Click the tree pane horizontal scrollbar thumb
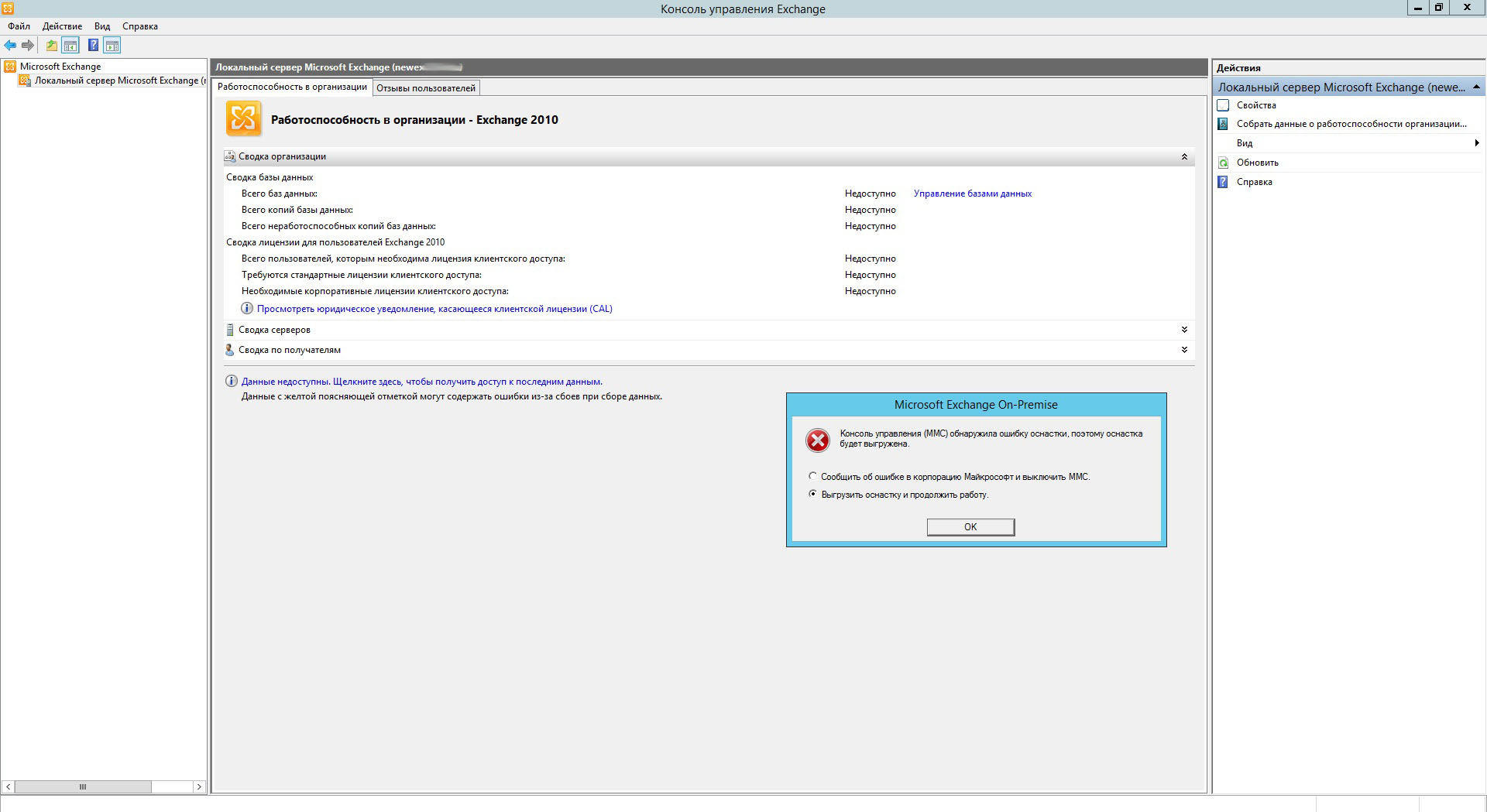1487x812 pixels. (x=83, y=786)
